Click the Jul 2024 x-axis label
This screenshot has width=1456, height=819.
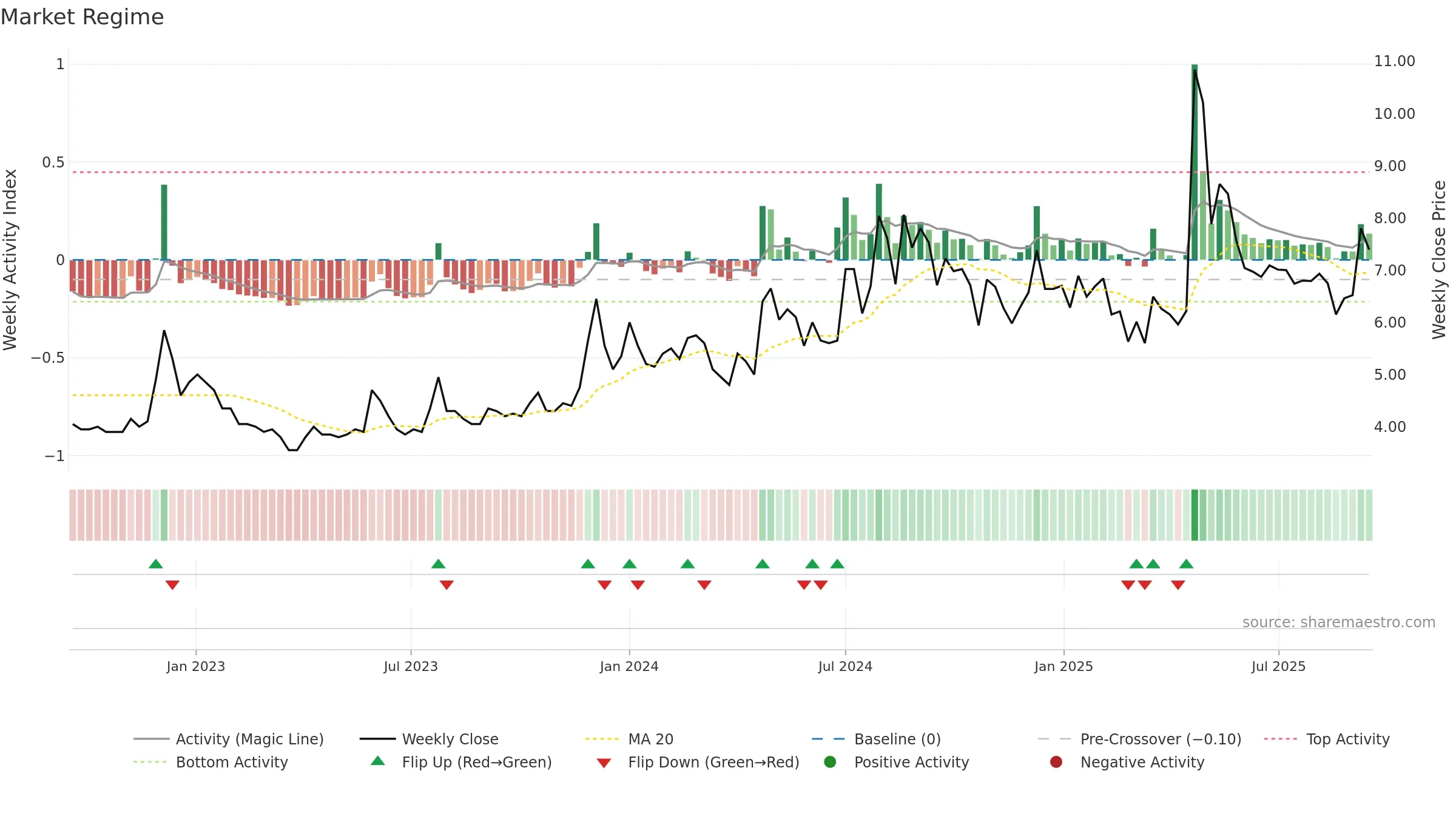point(845,666)
